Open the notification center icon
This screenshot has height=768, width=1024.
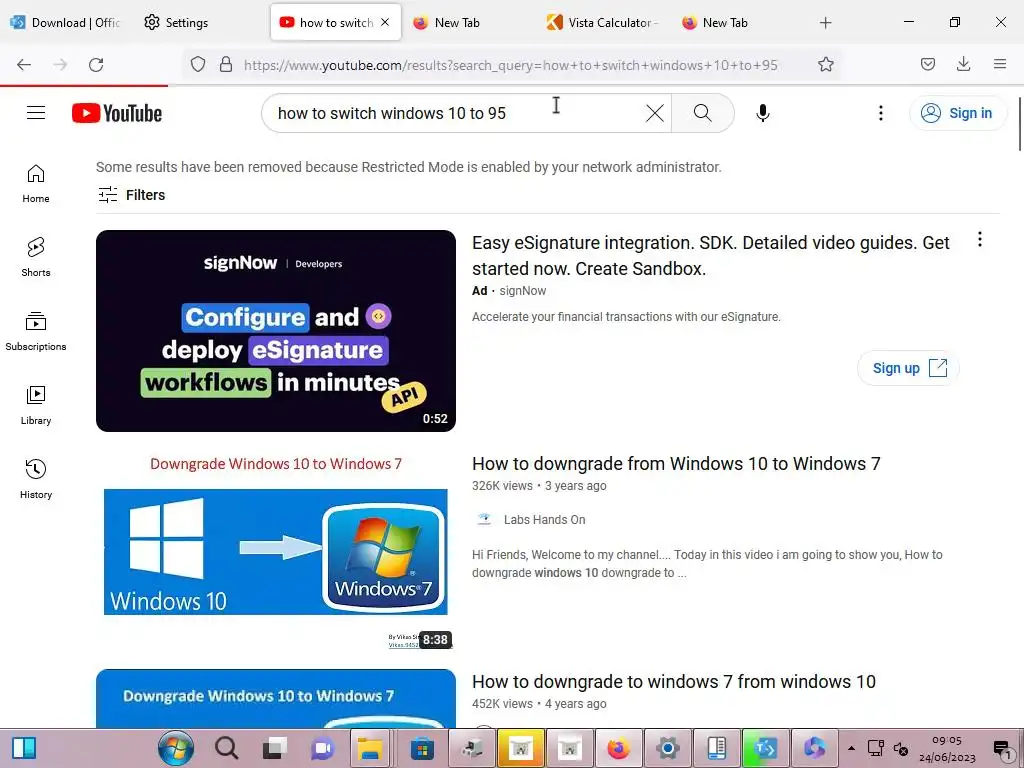[1002, 748]
